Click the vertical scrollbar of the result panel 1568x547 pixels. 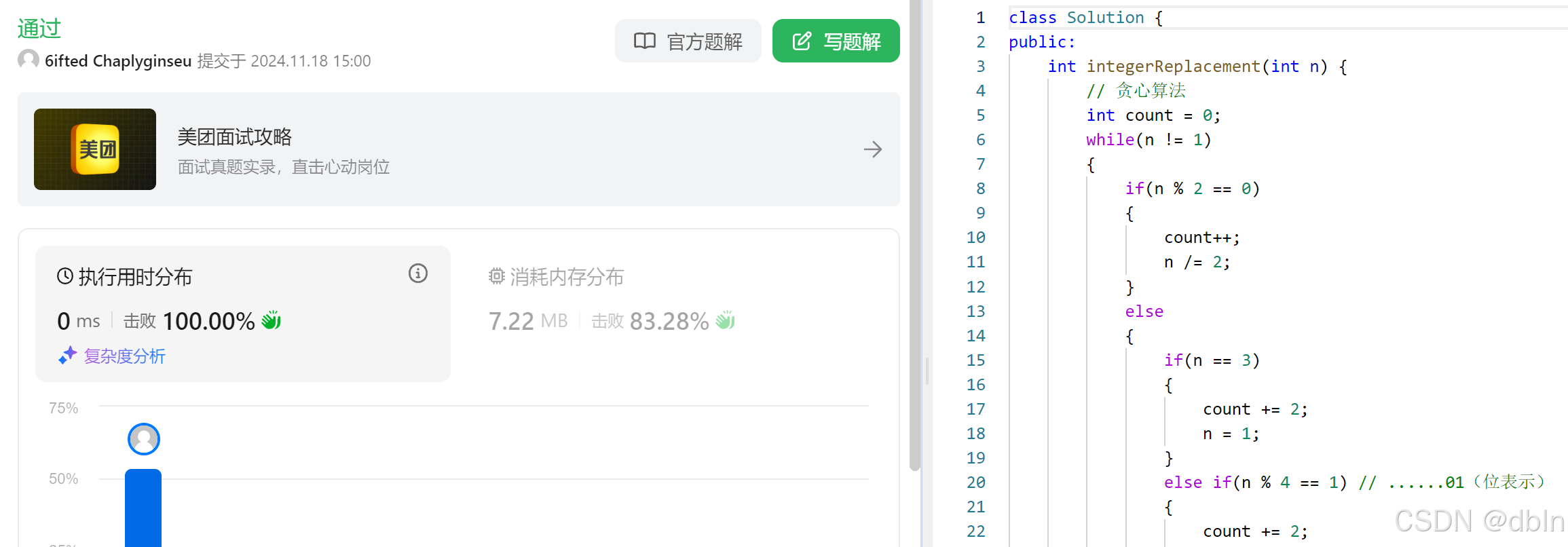(915, 235)
